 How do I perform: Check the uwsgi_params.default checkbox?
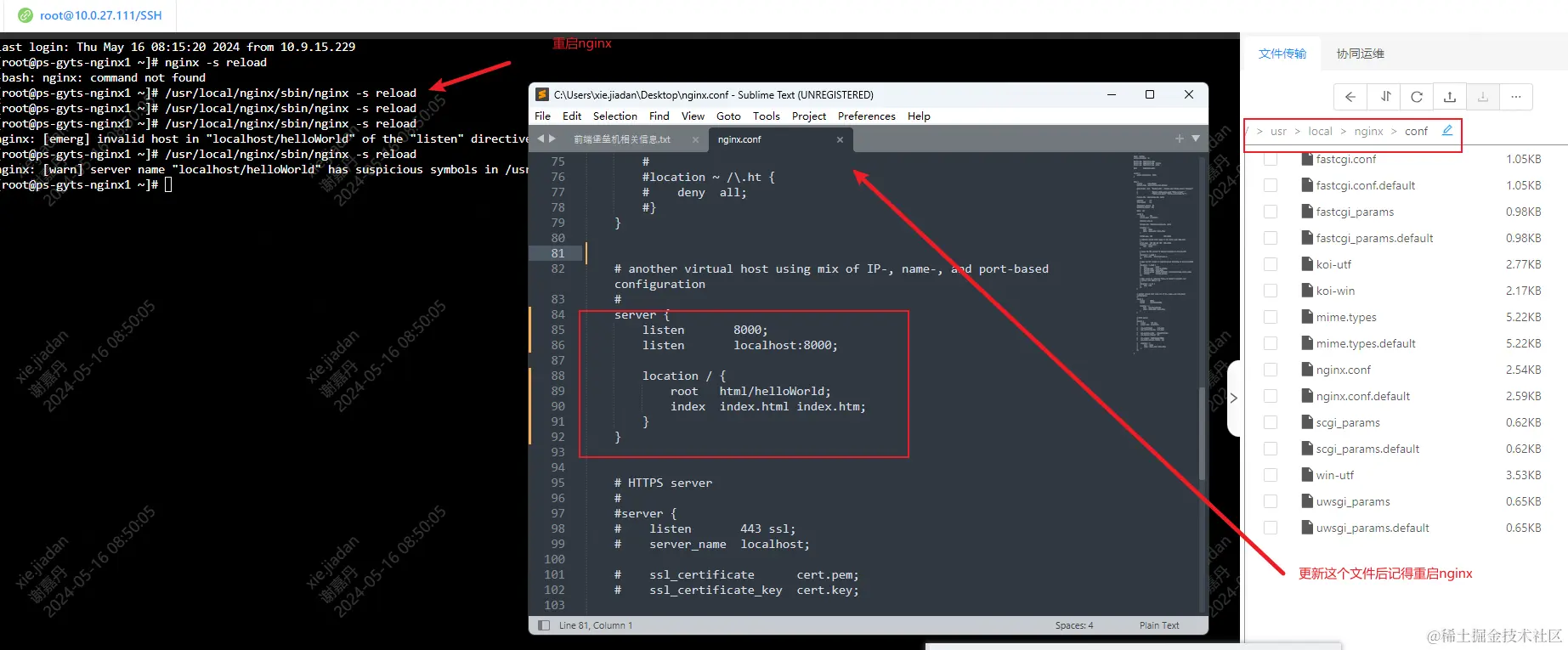click(x=1271, y=528)
